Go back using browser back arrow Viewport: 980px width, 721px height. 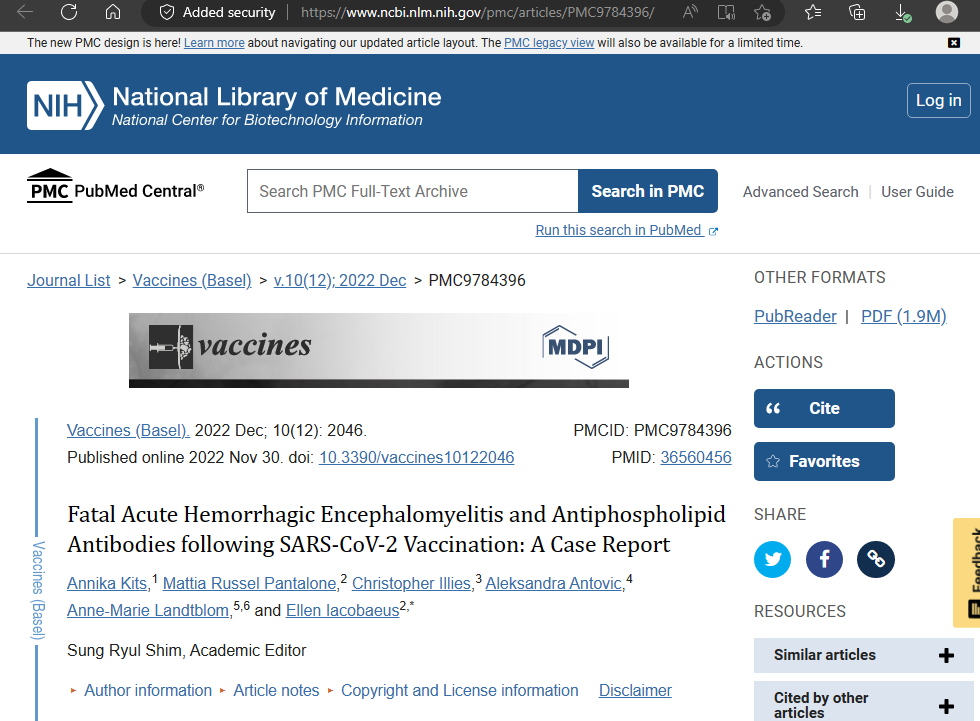25,12
